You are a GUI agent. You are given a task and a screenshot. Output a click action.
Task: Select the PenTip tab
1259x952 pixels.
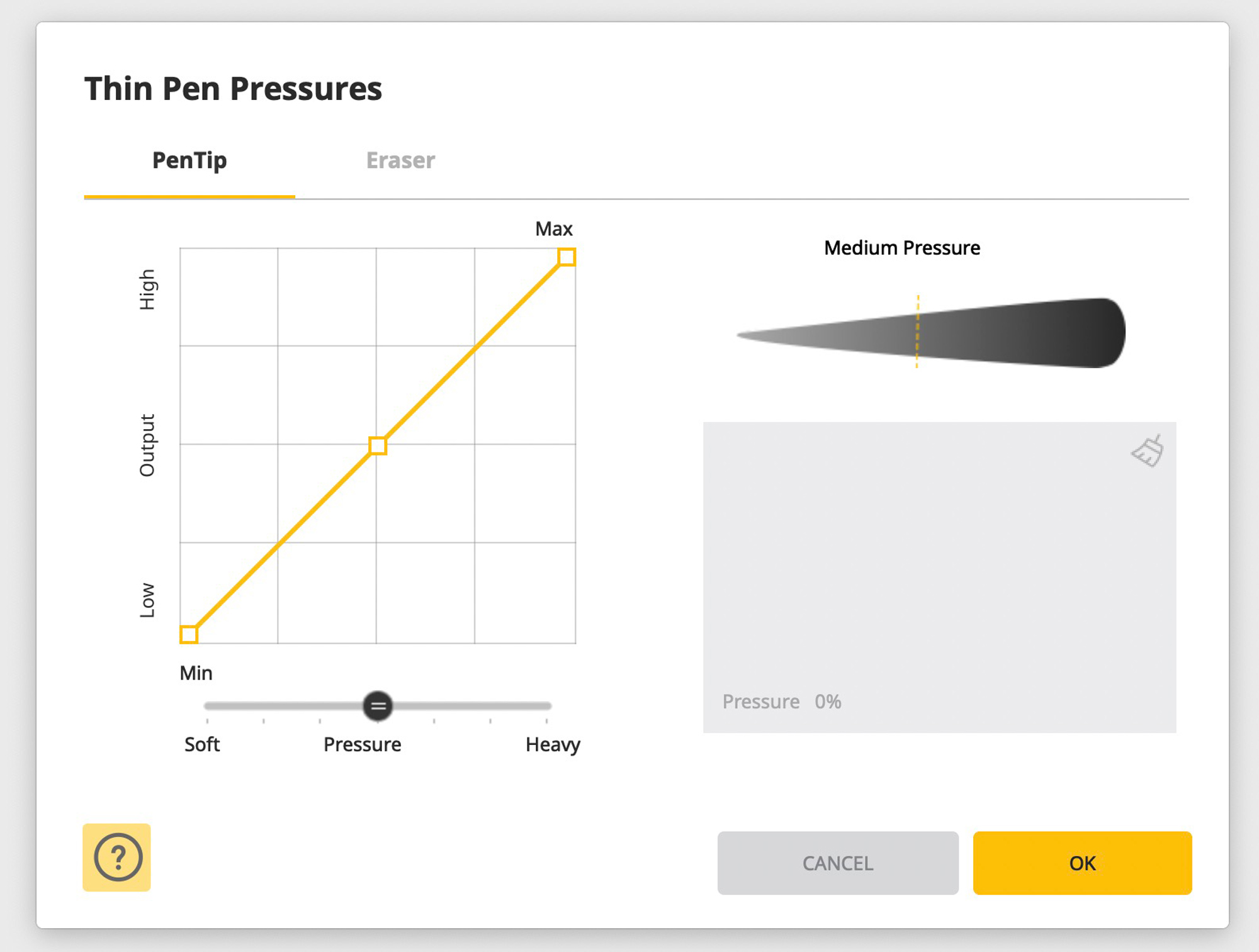click(189, 160)
